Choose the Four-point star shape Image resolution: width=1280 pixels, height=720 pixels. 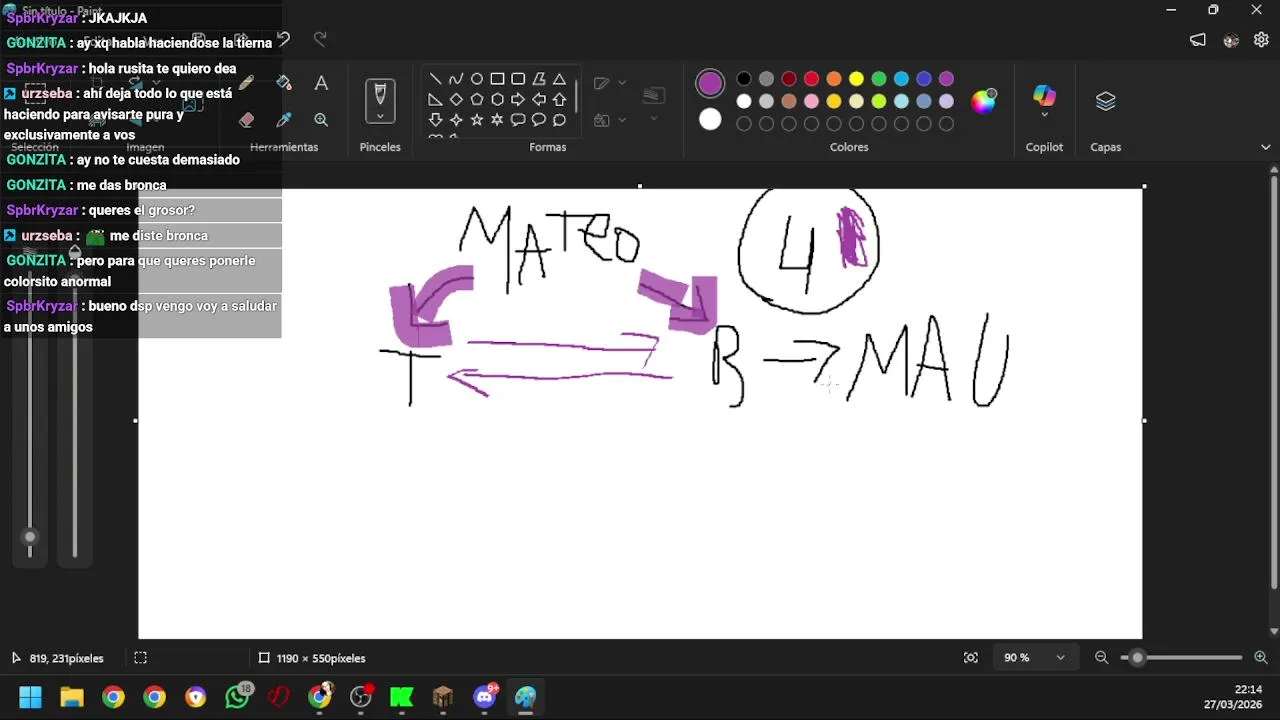coord(456,120)
